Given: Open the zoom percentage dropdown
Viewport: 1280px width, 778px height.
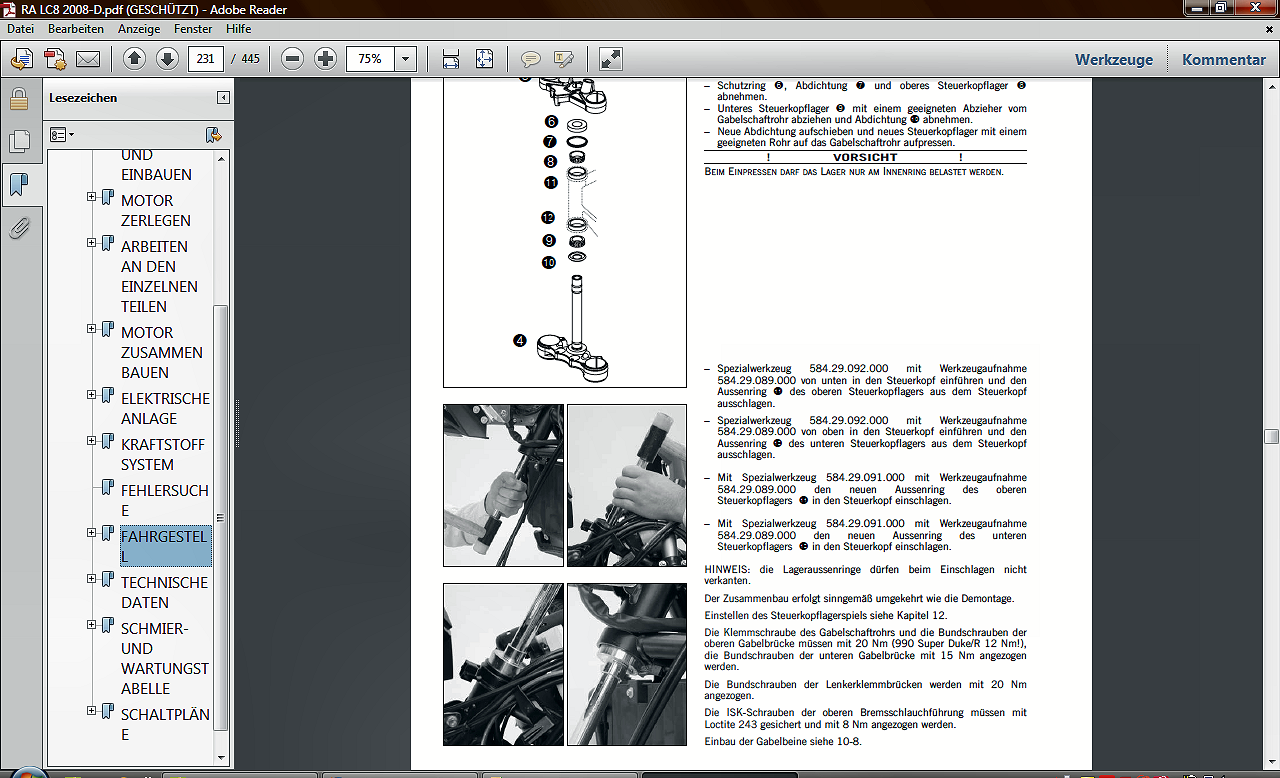Looking at the screenshot, I should point(405,59).
